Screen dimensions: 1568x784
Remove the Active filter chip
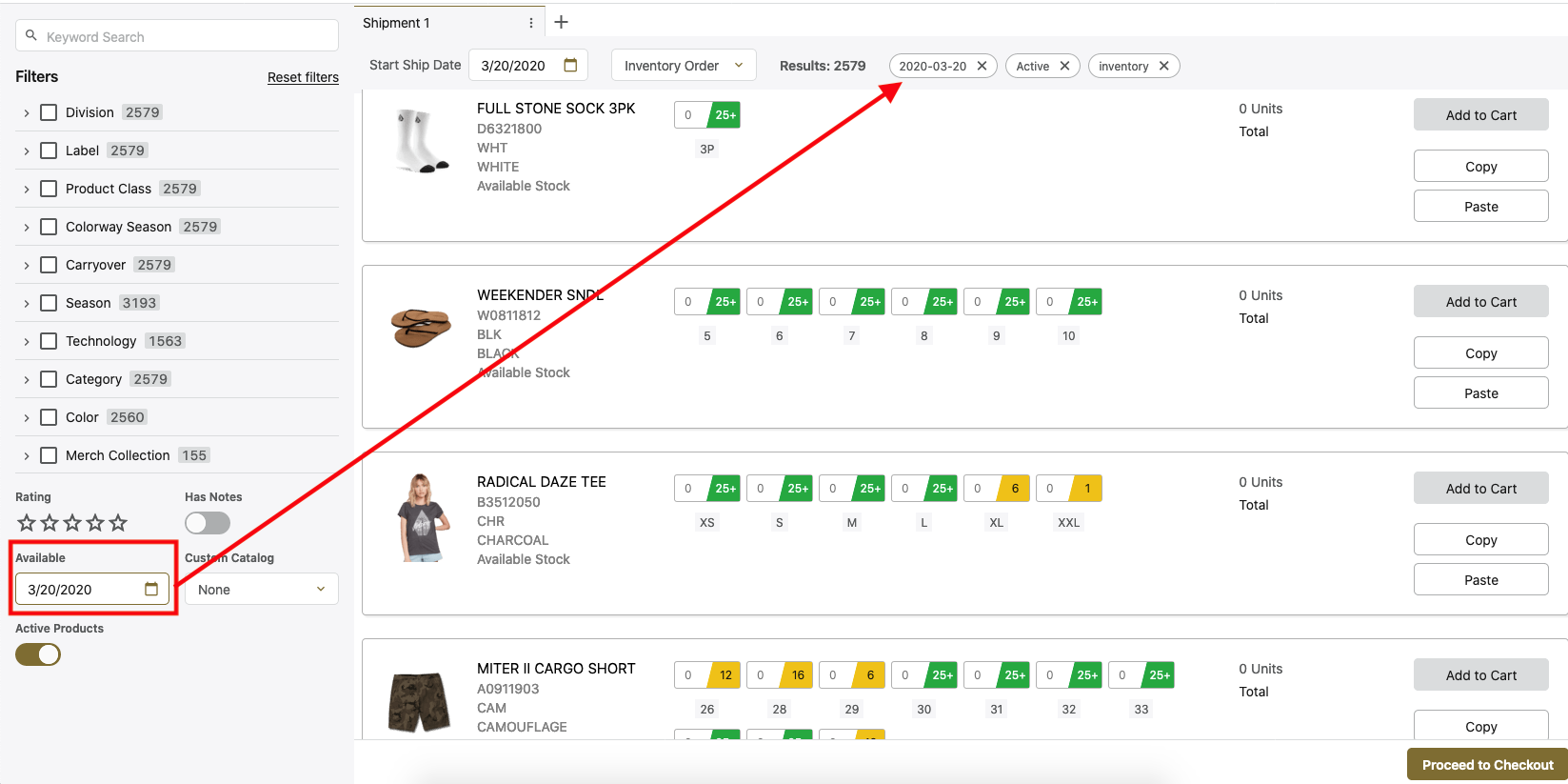1064,66
